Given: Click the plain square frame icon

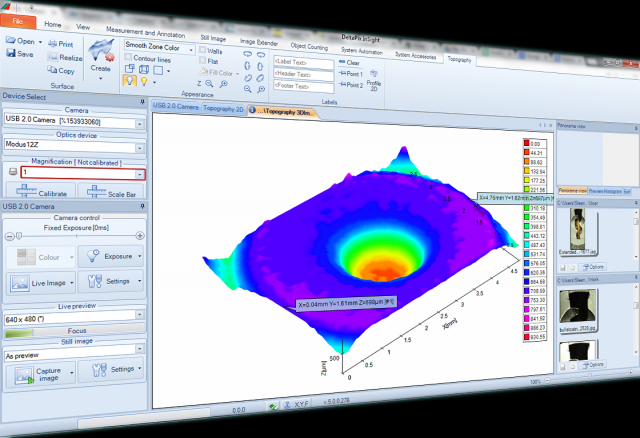Looking at the screenshot, I should click(x=158, y=70).
